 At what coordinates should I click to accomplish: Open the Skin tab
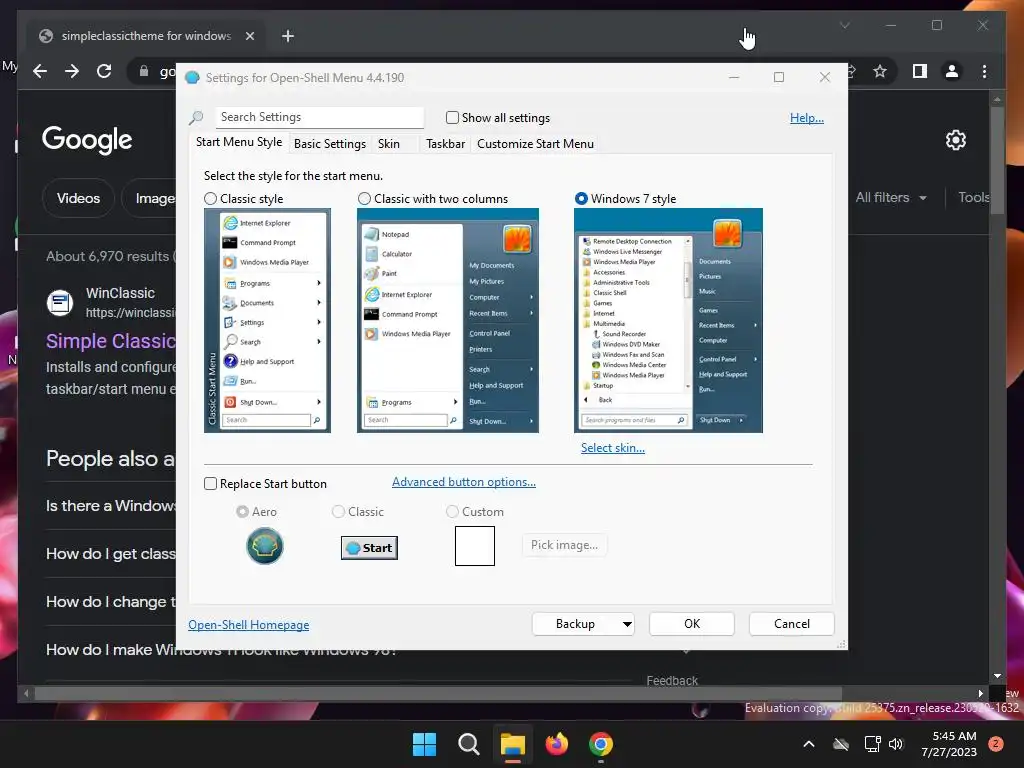point(389,144)
